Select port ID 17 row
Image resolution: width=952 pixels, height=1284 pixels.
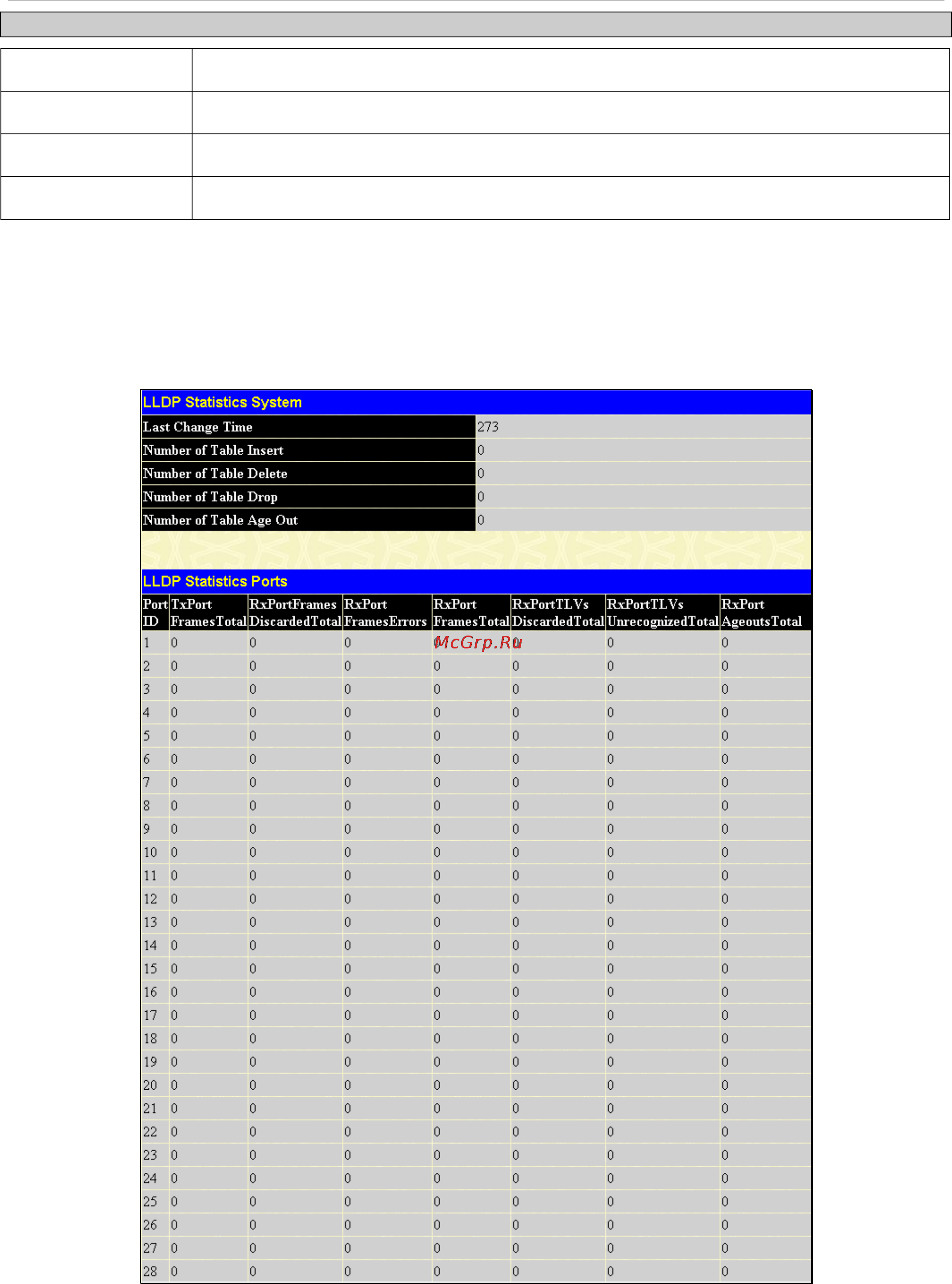click(476, 1015)
